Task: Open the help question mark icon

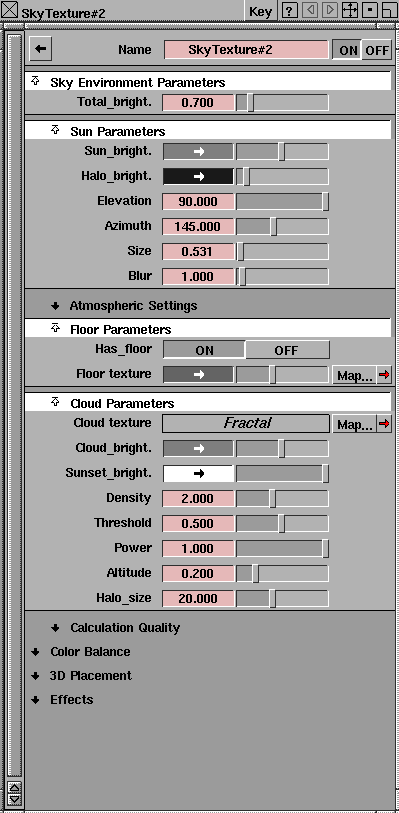Action: click(290, 11)
